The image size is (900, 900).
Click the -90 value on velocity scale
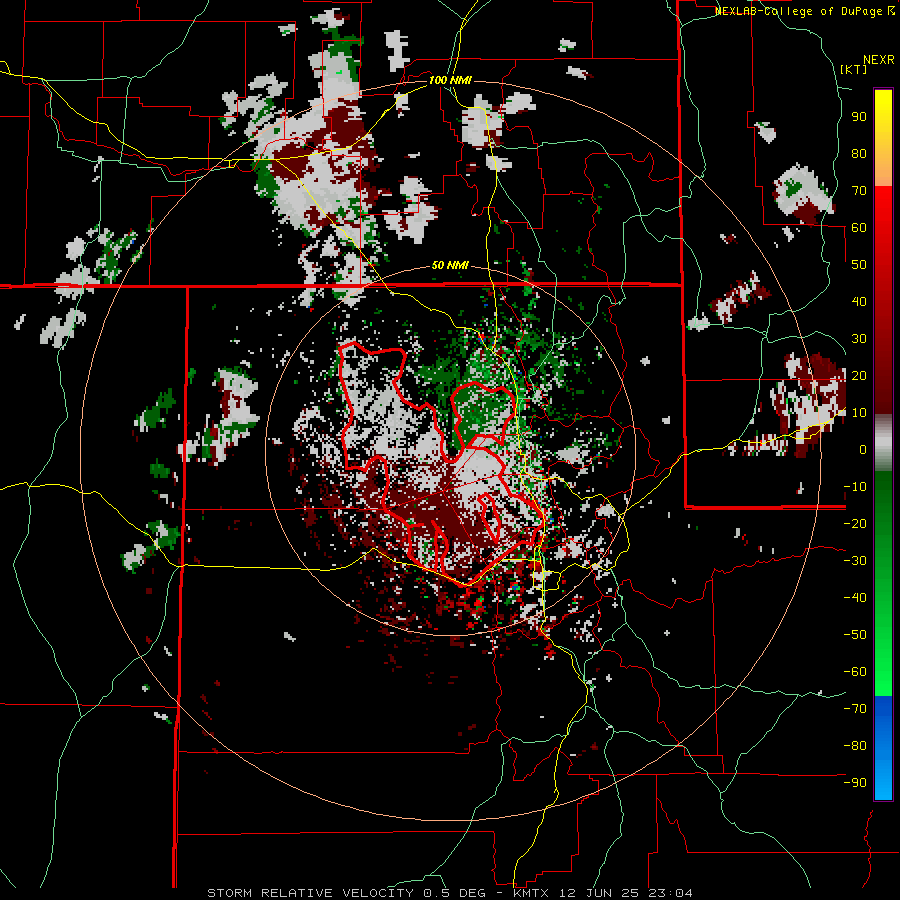click(855, 783)
